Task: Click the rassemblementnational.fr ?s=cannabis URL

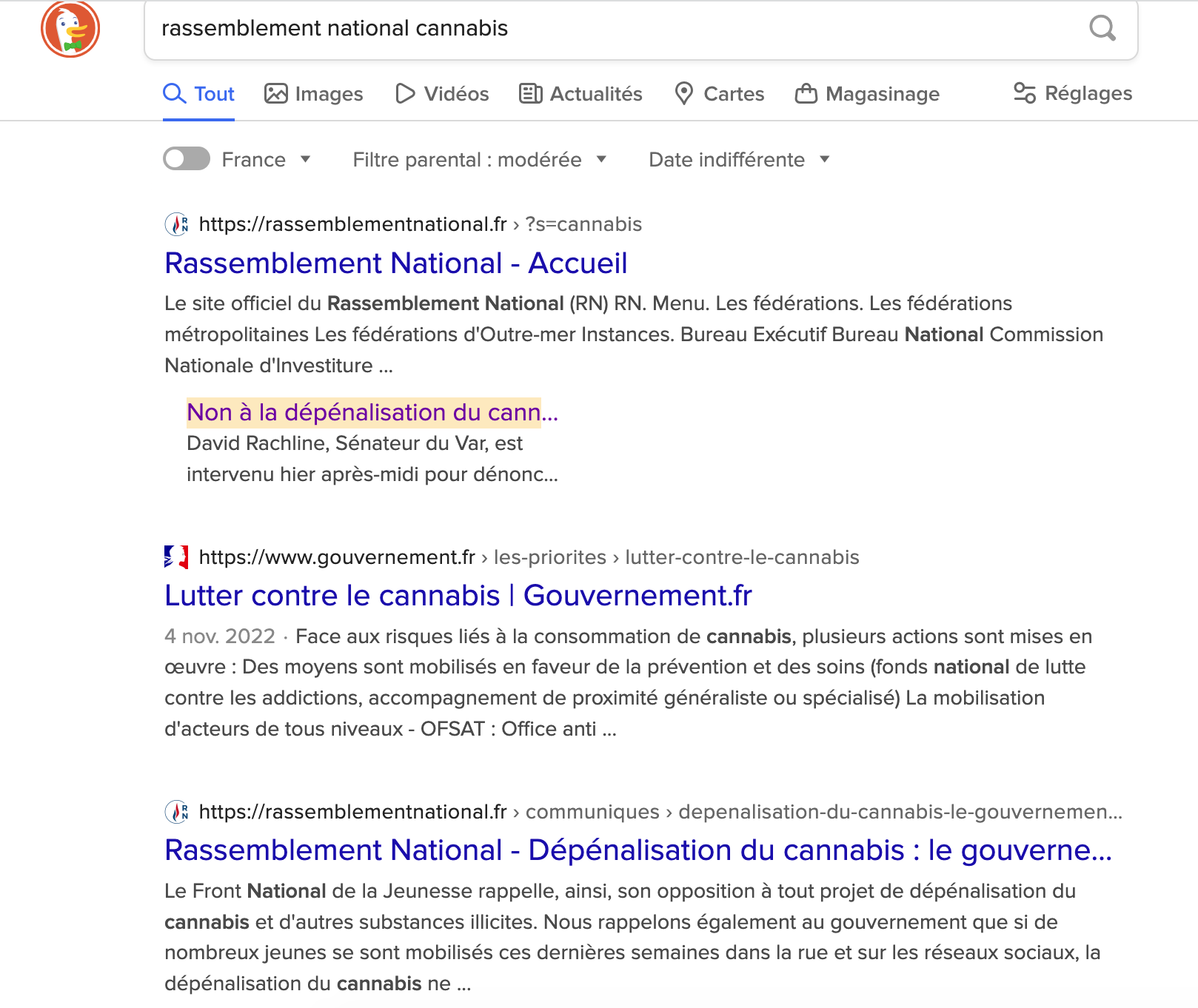Action: pyautogui.click(x=420, y=224)
